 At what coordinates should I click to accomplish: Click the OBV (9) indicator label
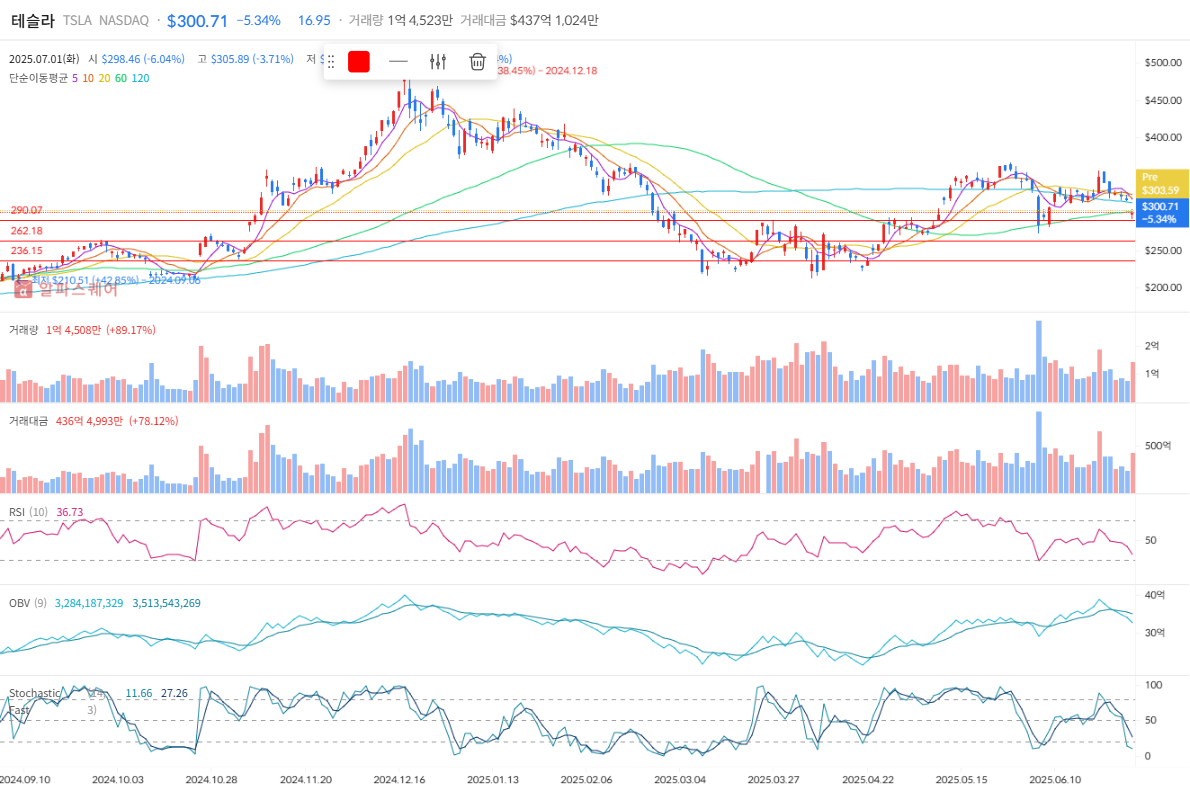point(27,603)
